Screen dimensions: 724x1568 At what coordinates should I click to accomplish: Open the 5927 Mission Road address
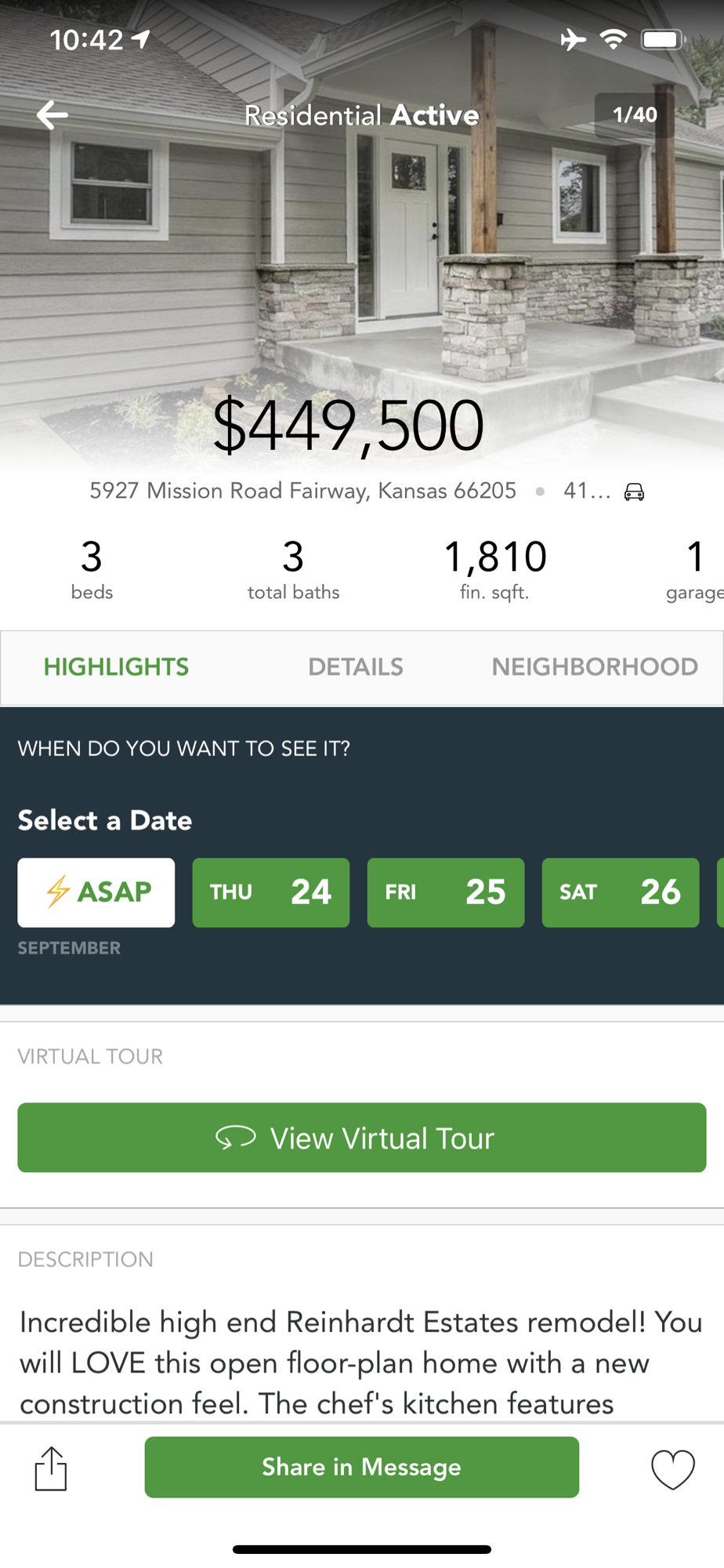pos(303,491)
